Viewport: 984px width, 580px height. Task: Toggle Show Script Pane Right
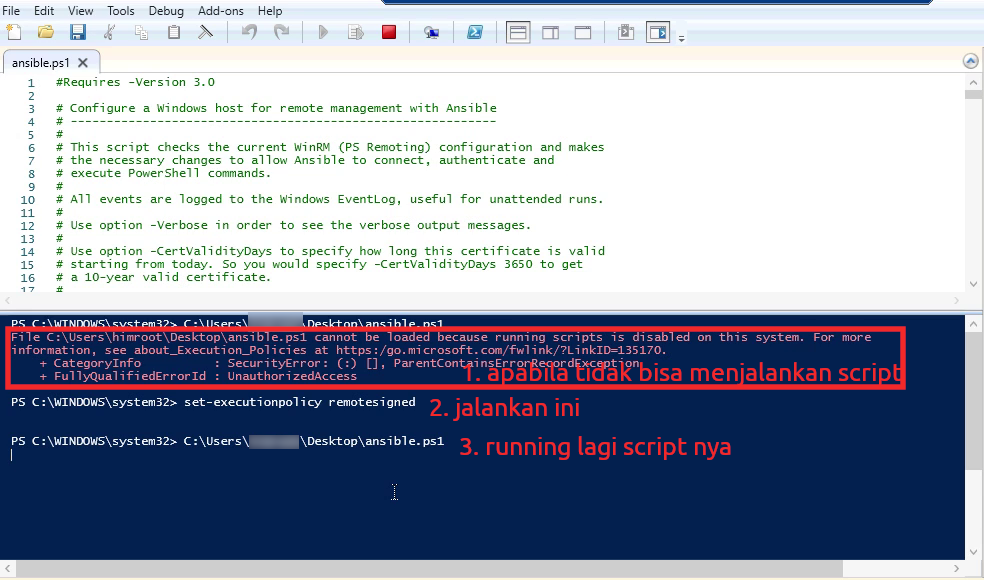click(550, 32)
